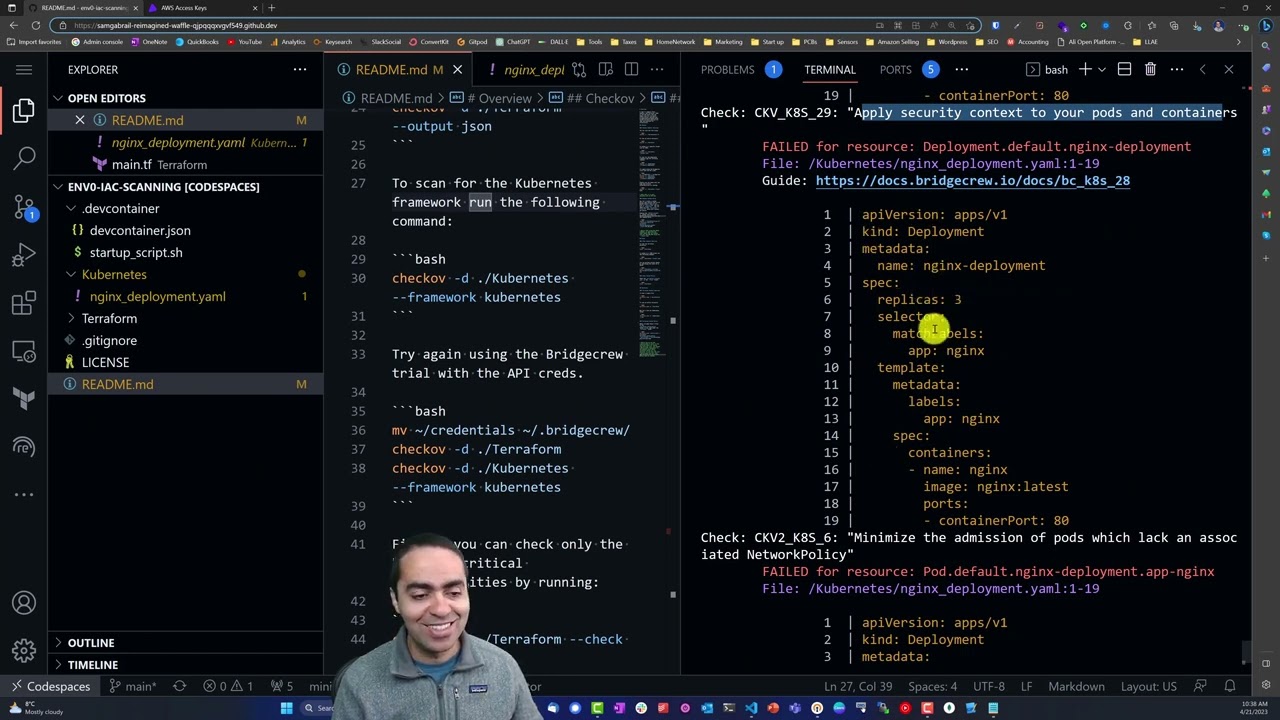Close the README.md editor tab
Screen dimensions: 1280x720
[x=457, y=69]
